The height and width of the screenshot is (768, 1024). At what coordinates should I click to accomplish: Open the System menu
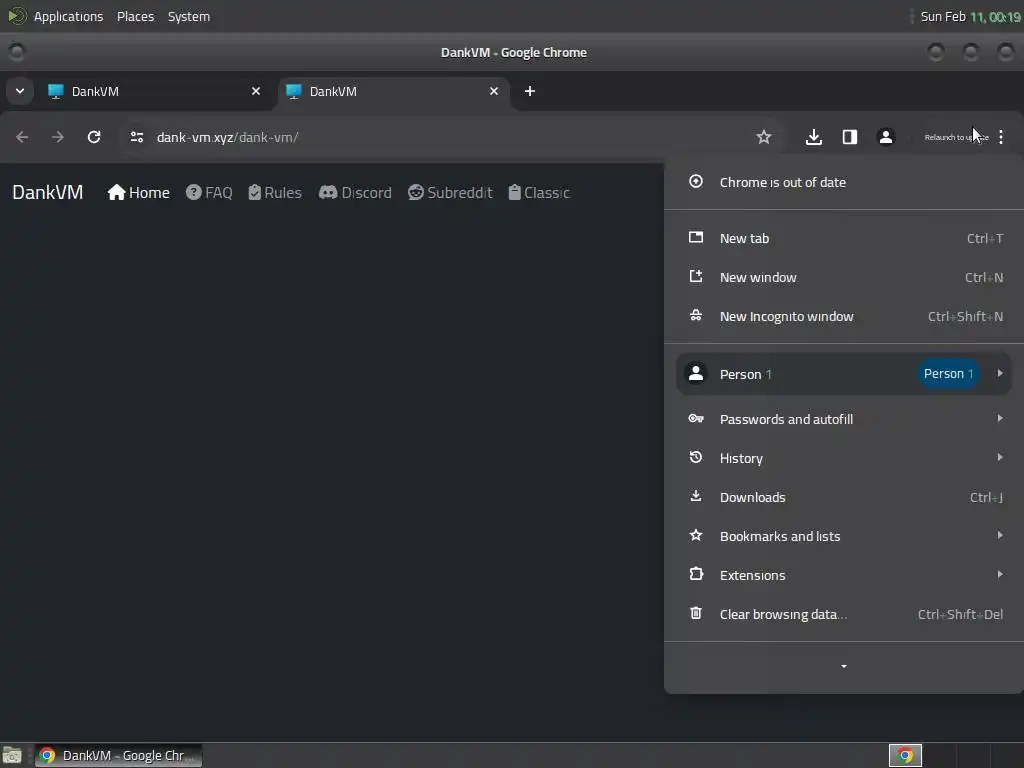click(189, 16)
